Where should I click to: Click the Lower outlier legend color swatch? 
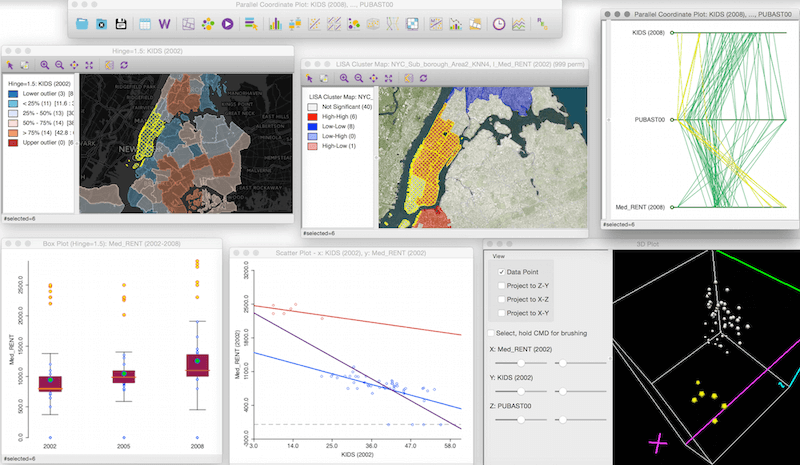[x=11, y=93]
